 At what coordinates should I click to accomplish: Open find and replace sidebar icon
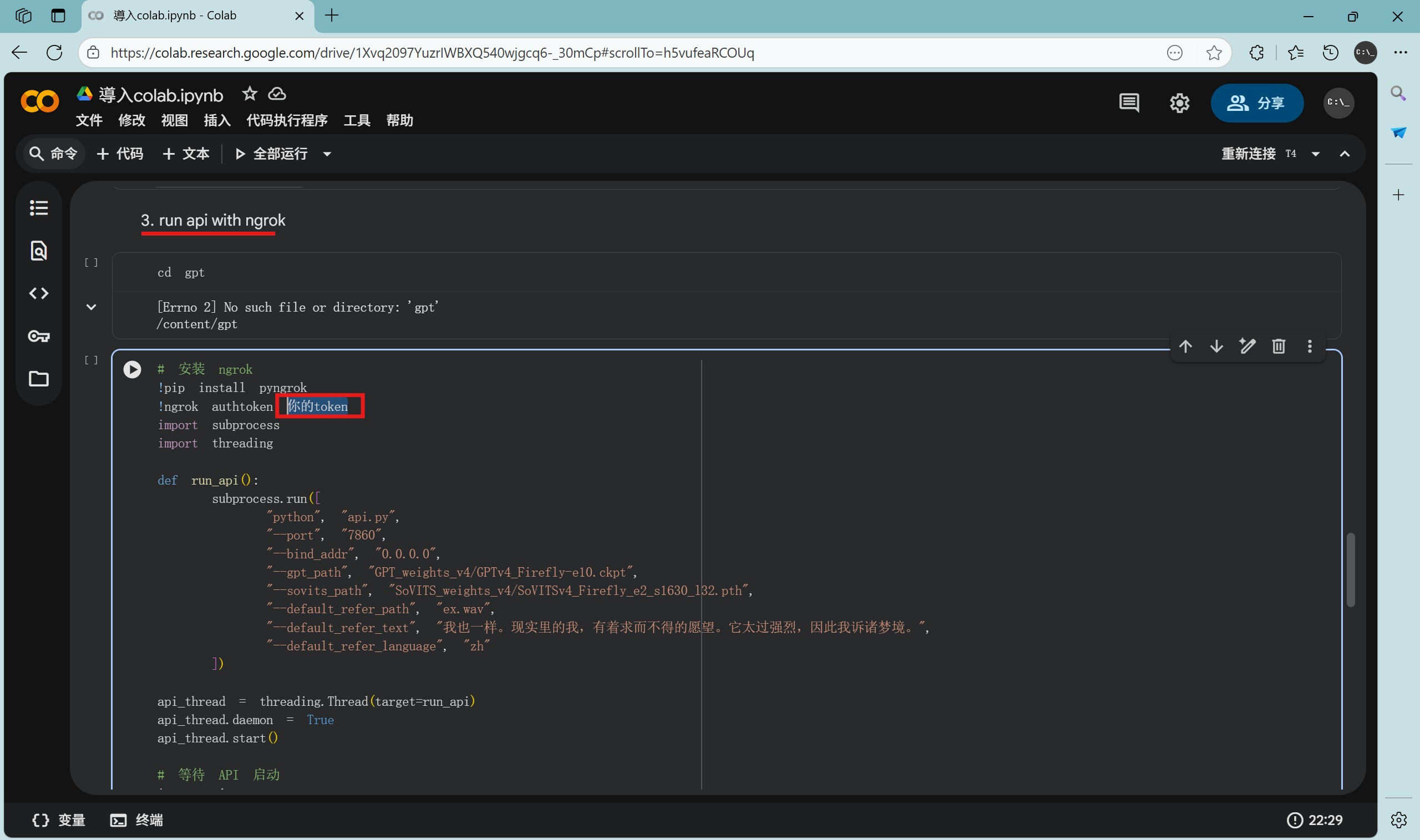click(38, 251)
